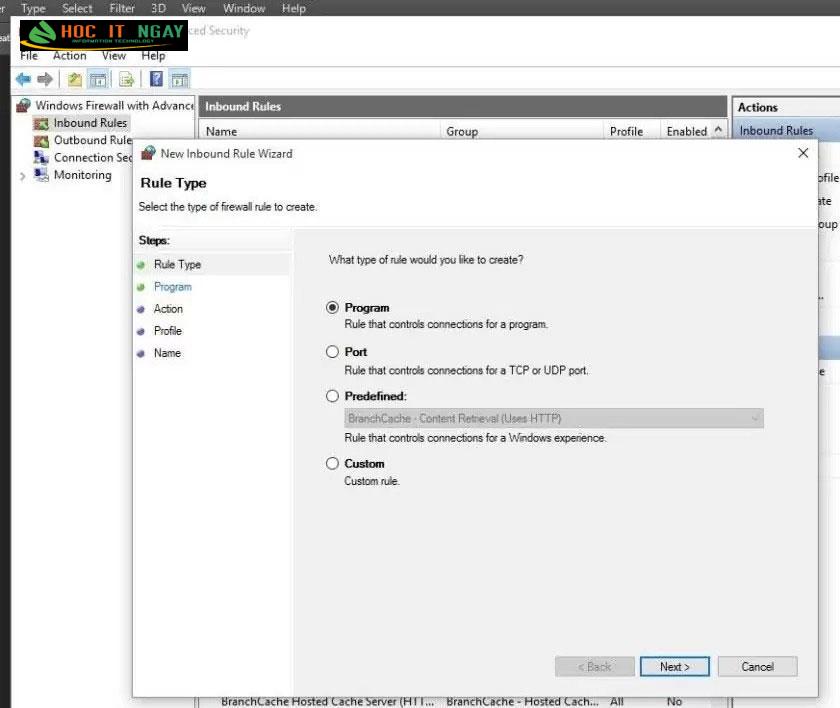The height and width of the screenshot is (708, 840).
Task: Click the Action step in the wizard steps
Action: coord(168,309)
